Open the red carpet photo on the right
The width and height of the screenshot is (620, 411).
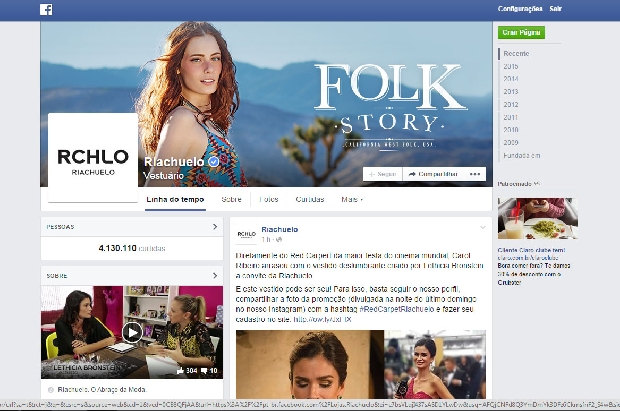click(x=435, y=364)
